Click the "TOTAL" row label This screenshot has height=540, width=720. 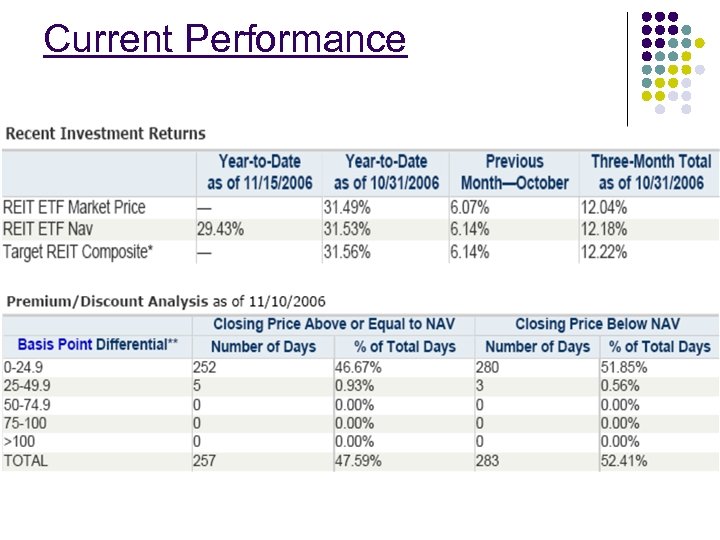point(26,461)
